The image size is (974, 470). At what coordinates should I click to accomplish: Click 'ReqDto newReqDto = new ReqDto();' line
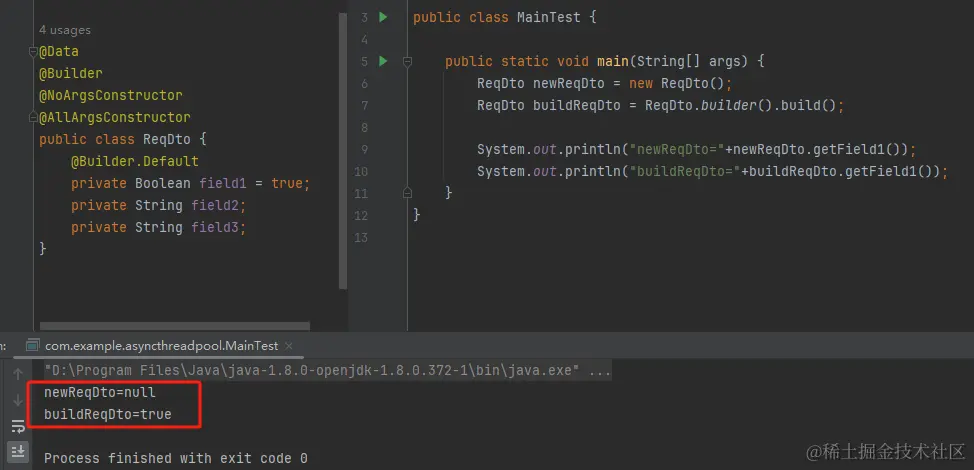point(604,83)
